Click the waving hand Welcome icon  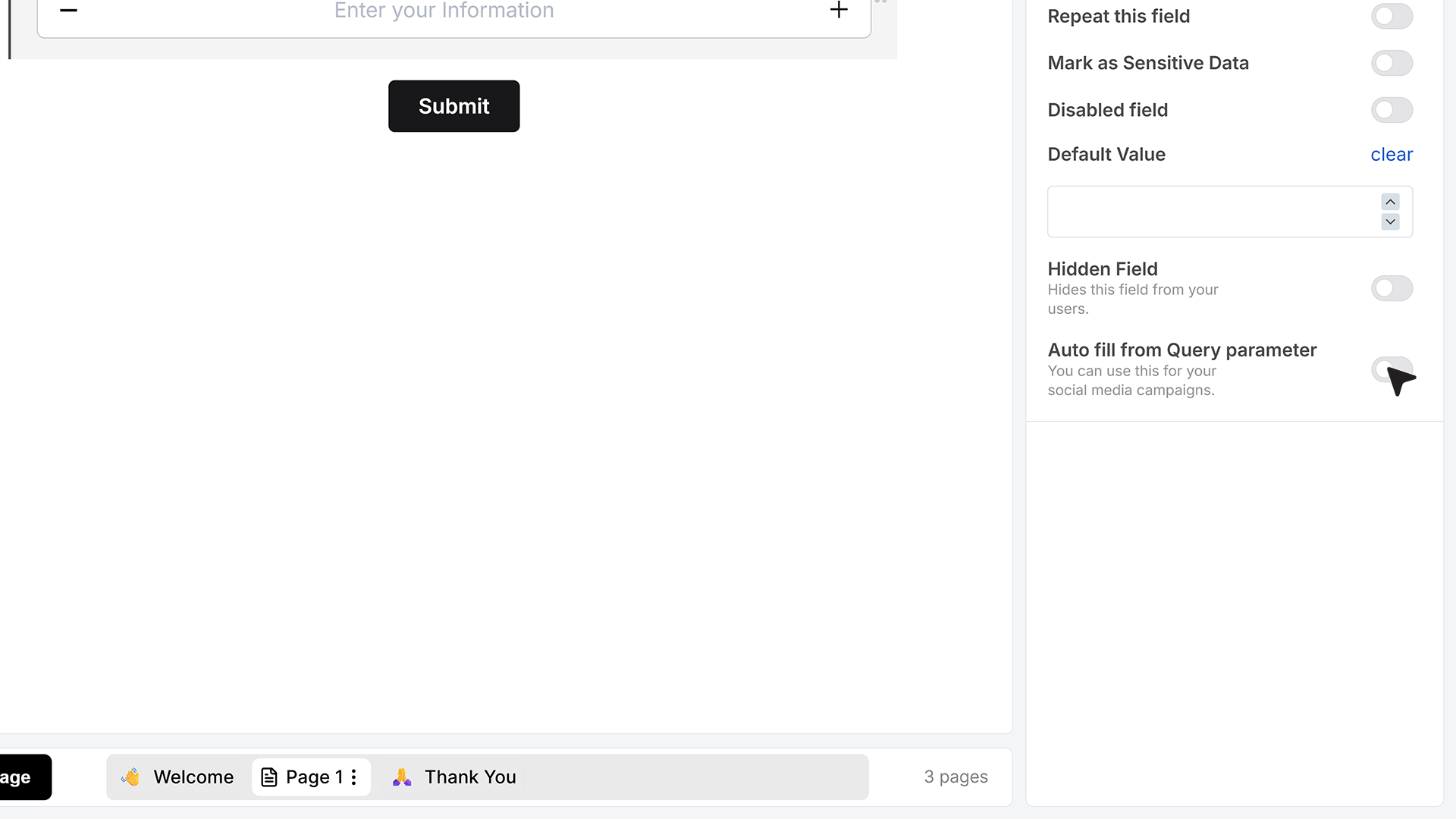click(x=130, y=777)
